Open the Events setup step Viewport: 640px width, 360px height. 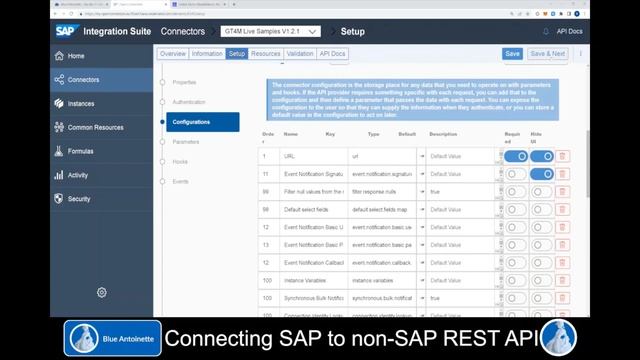[x=180, y=181]
